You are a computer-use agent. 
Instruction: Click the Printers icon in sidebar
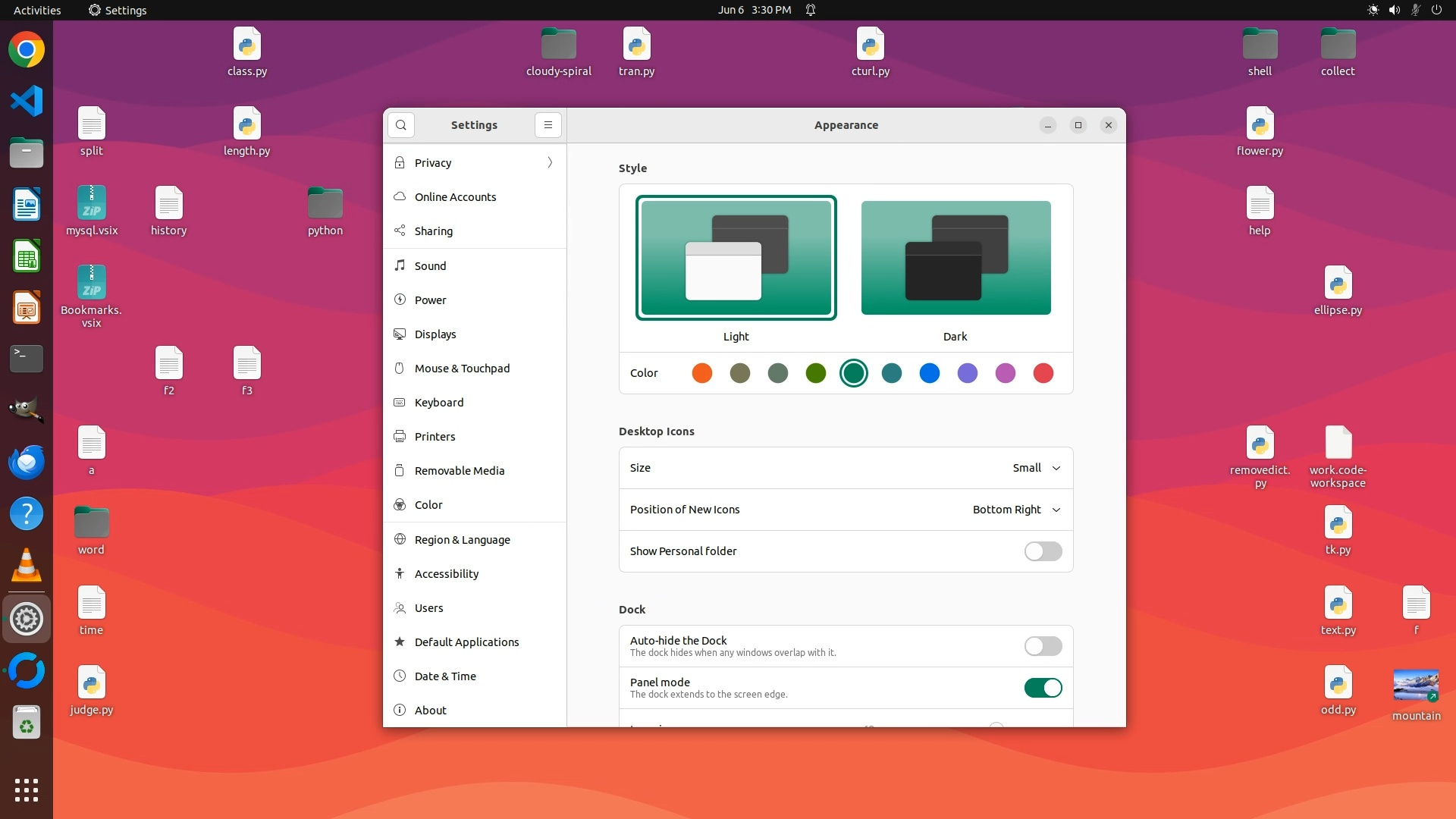pyautogui.click(x=400, y=436)
